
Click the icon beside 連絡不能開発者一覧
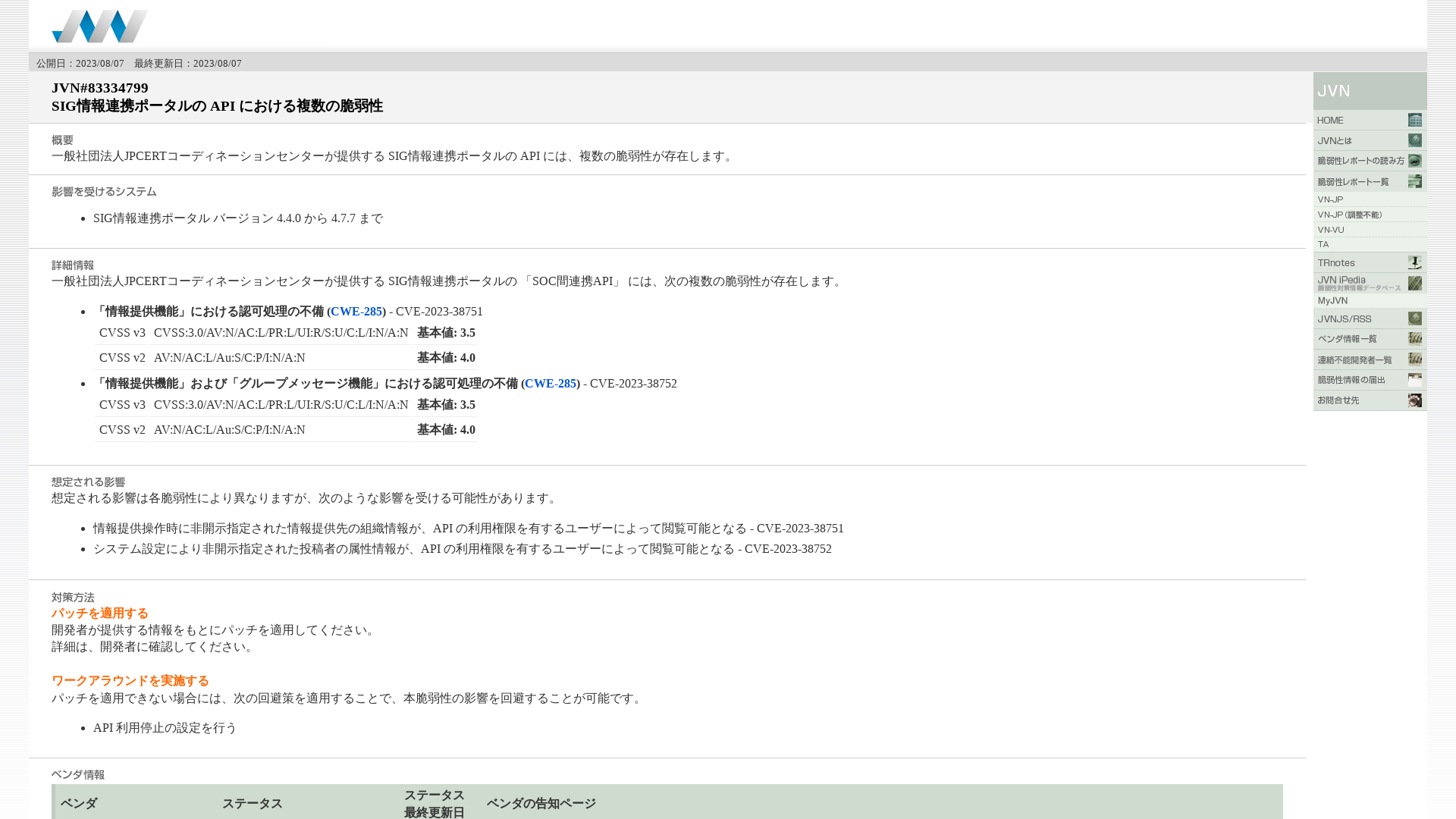pyautogui.click(x=1415, y=360)
